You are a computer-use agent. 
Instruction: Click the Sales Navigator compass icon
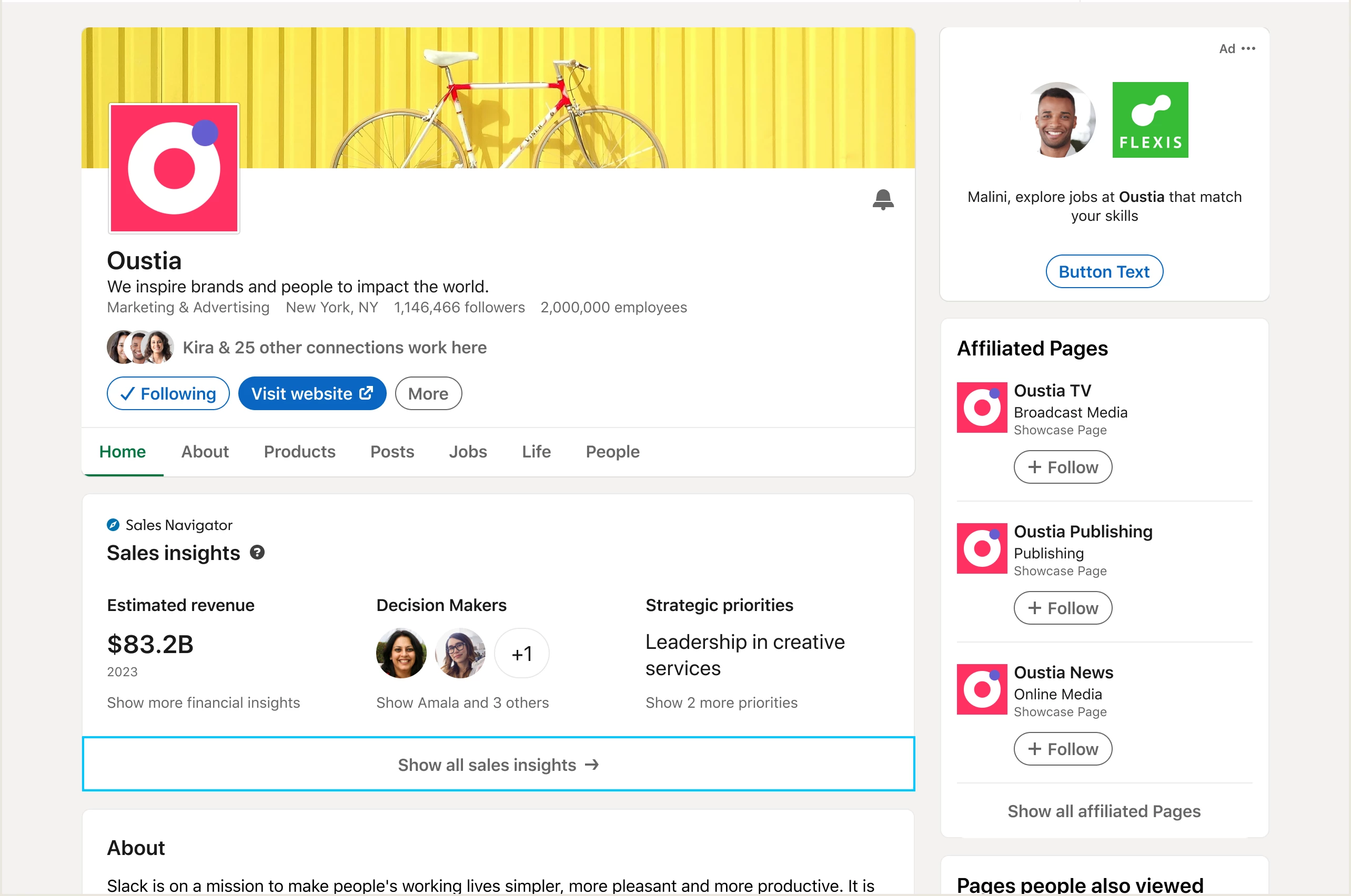[x=113, y=525]
